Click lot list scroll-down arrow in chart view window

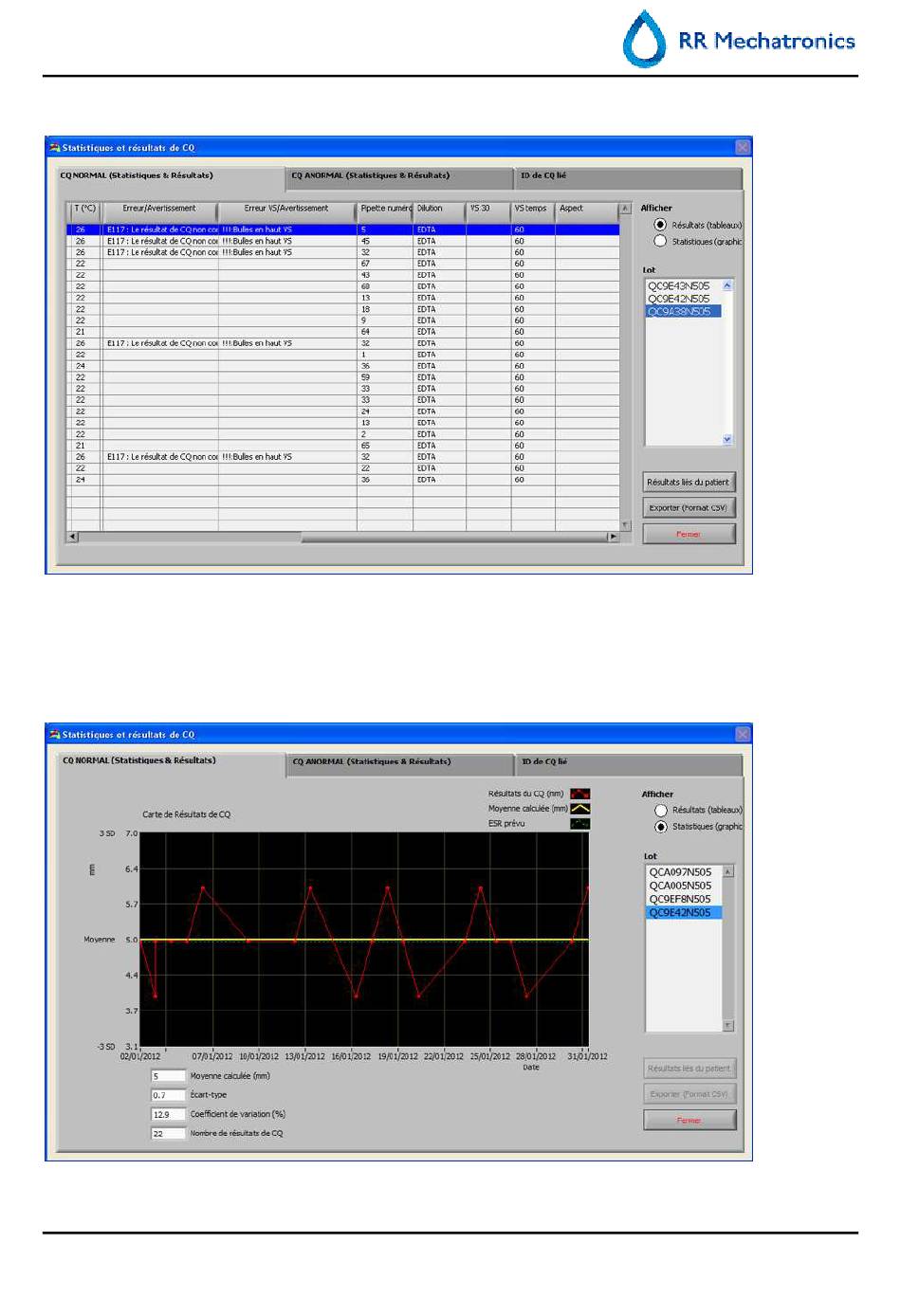tap(728, 1025)
